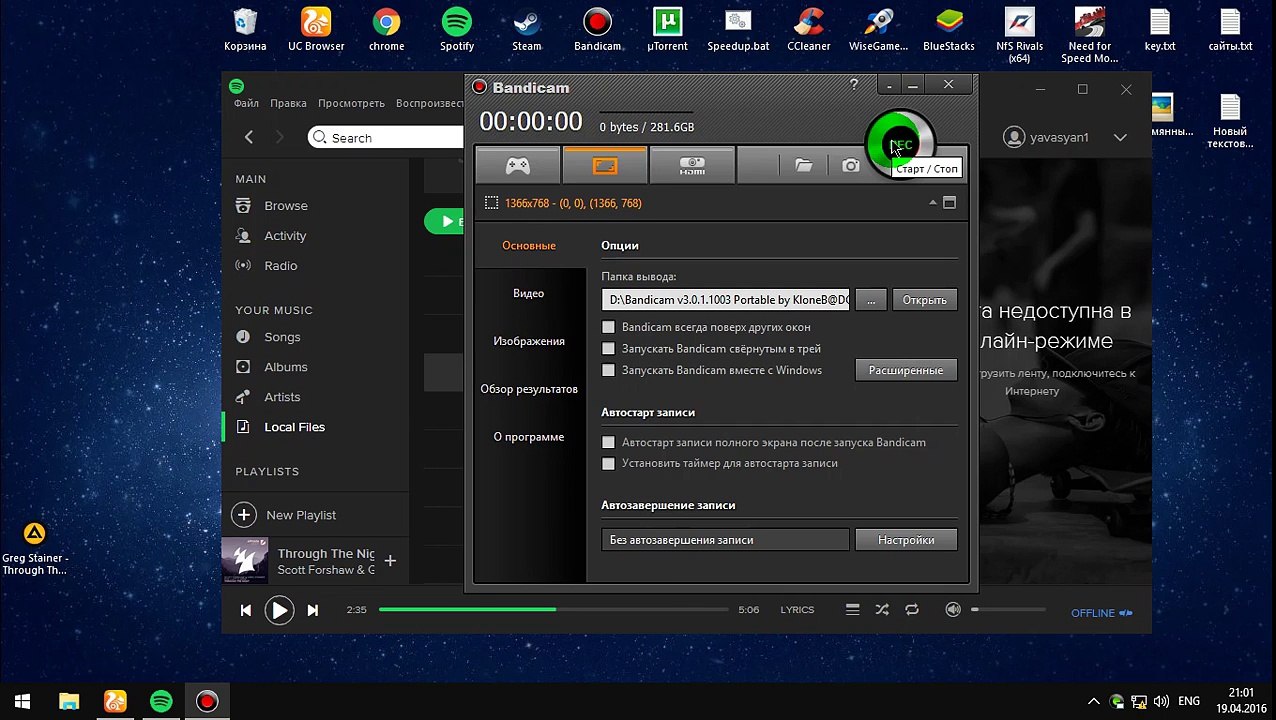Click the browse '...' button for output folder
This screenshot has height=720, width=1276.
[x=871, y=300]
